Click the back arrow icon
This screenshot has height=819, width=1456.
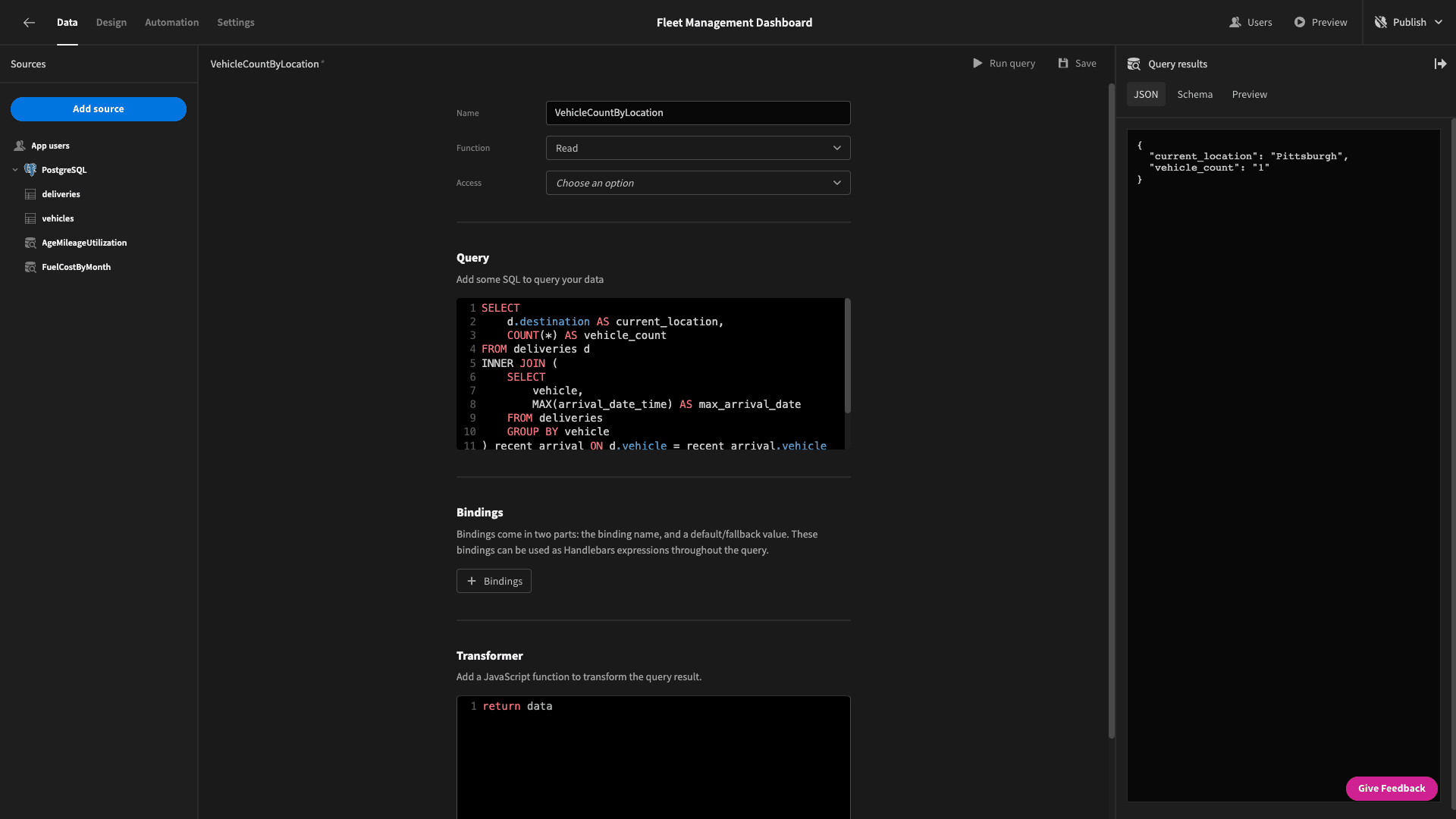(x=29, y=23)
